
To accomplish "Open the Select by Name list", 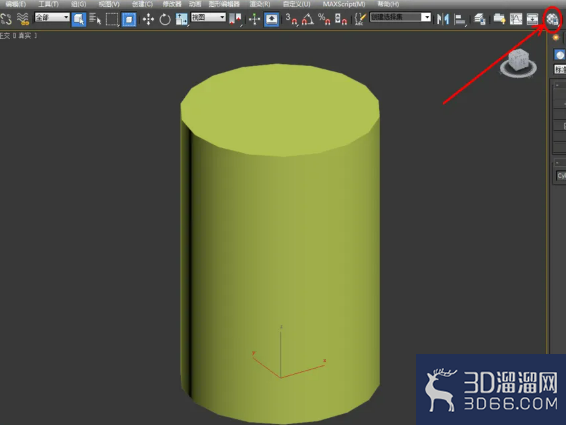I will 95,19.
